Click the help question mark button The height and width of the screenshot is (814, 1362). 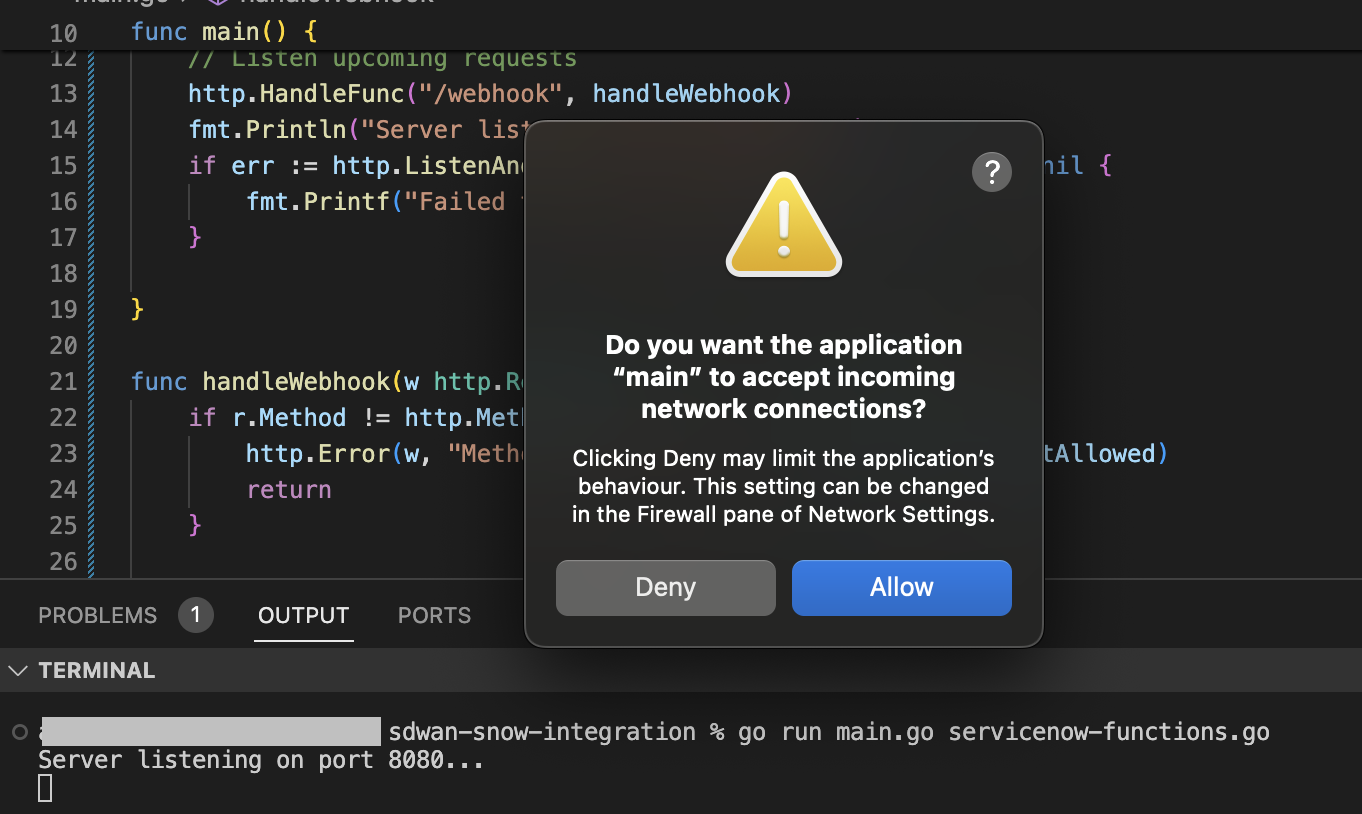[990, 173]
